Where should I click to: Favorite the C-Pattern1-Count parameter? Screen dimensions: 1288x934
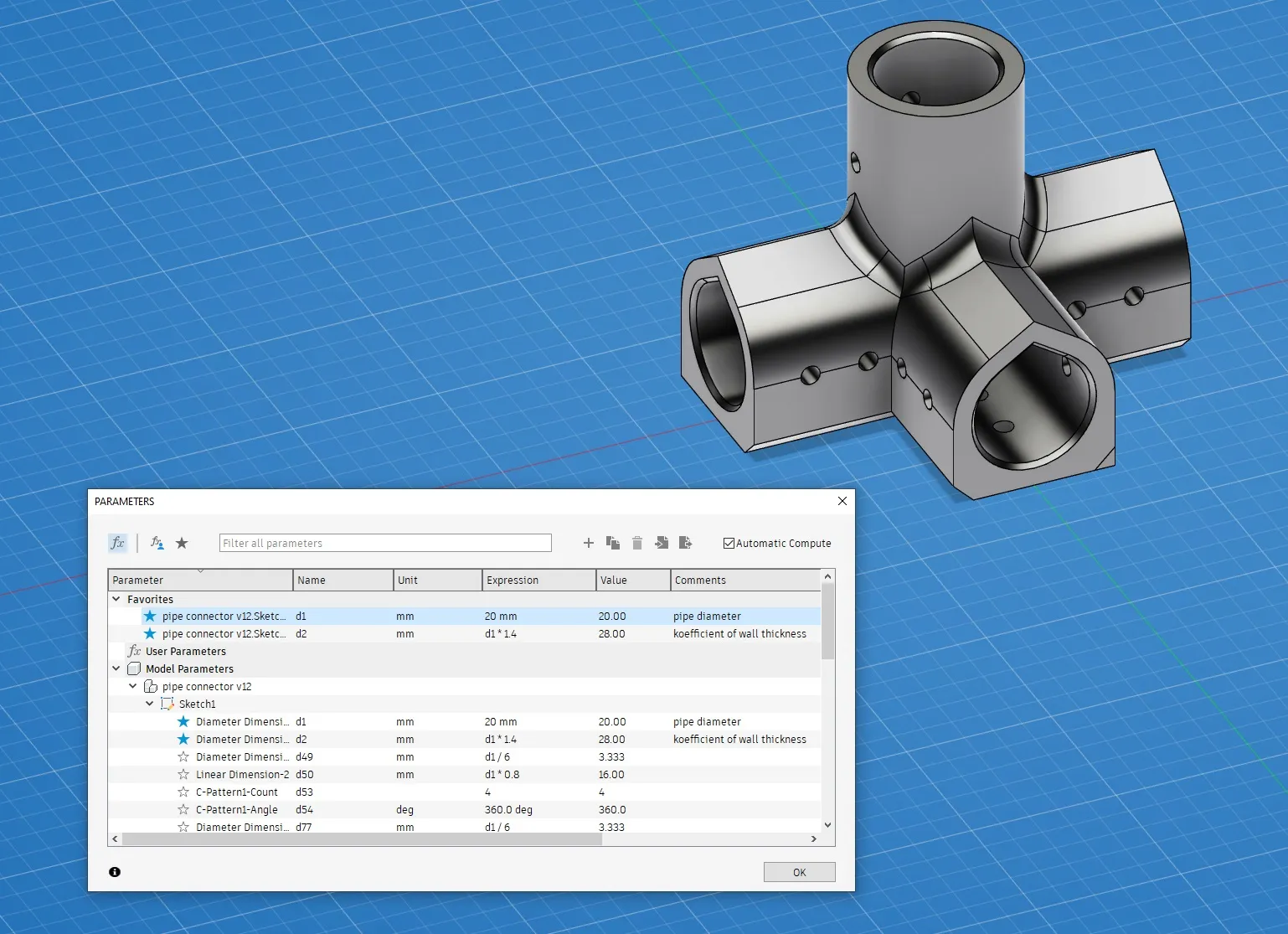(183, 792)
